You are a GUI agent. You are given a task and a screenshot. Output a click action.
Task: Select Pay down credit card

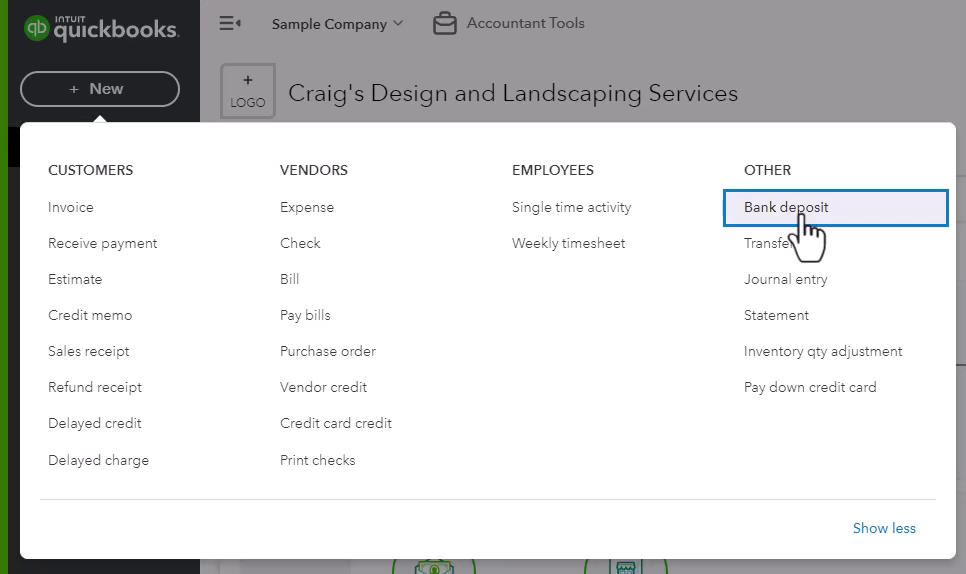pyautogui.click(x=810, y=387)
